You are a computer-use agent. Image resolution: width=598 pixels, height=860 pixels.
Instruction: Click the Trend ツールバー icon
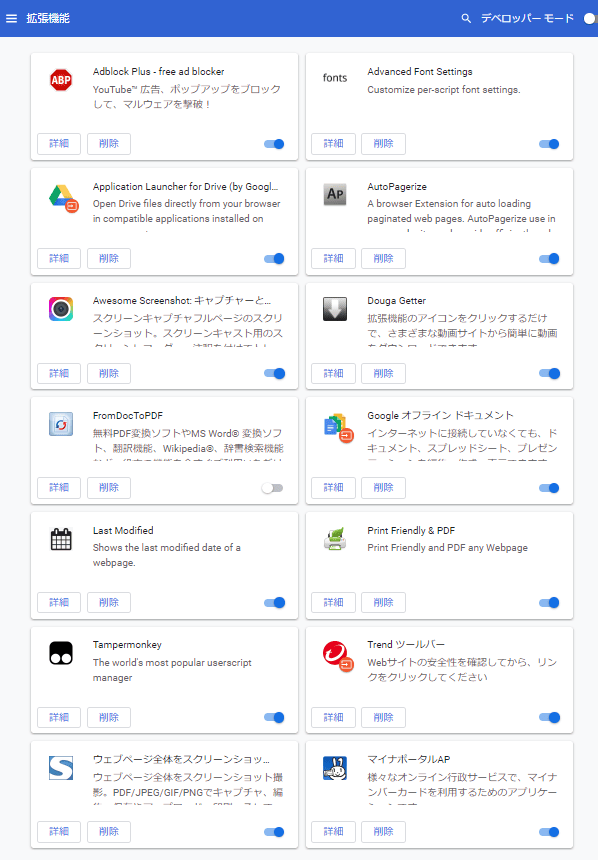[x=339, y=657]
